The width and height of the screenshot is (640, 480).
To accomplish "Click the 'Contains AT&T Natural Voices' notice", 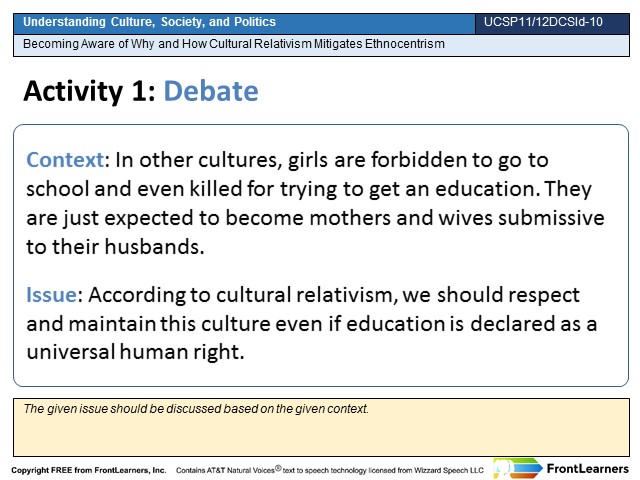I will click(x=330, y=470).
